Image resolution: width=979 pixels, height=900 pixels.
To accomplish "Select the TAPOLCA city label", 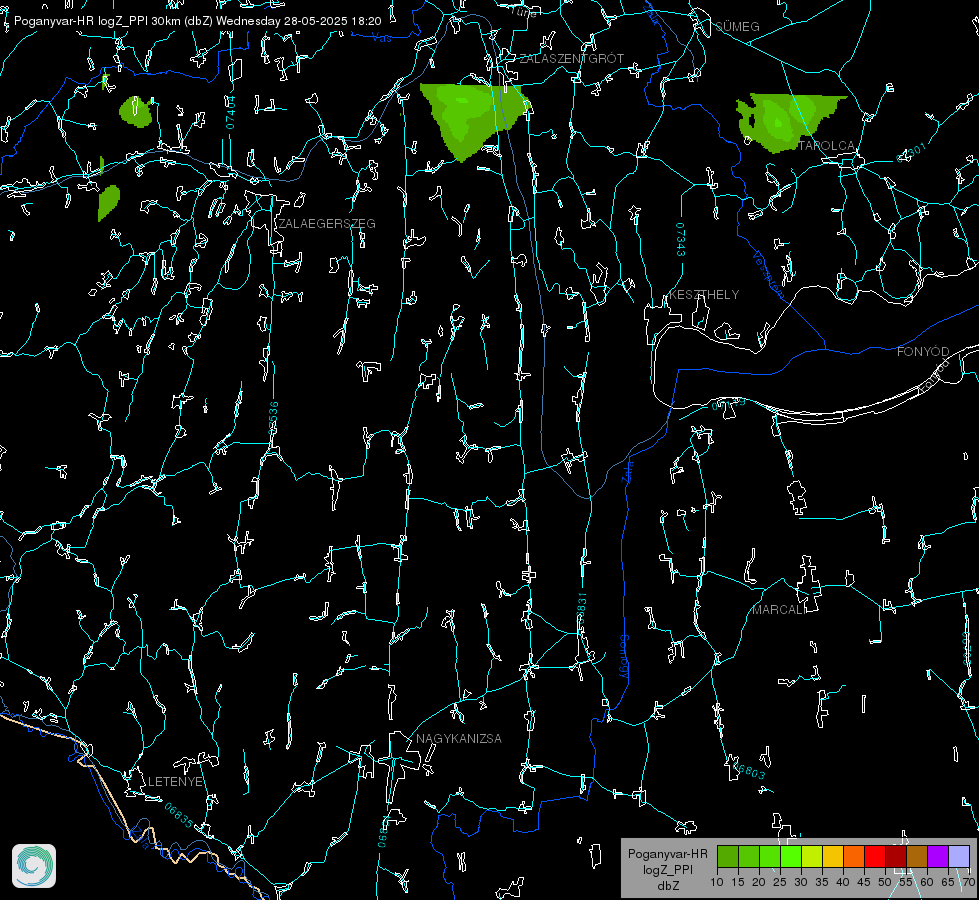I will (x=827, y=146).
